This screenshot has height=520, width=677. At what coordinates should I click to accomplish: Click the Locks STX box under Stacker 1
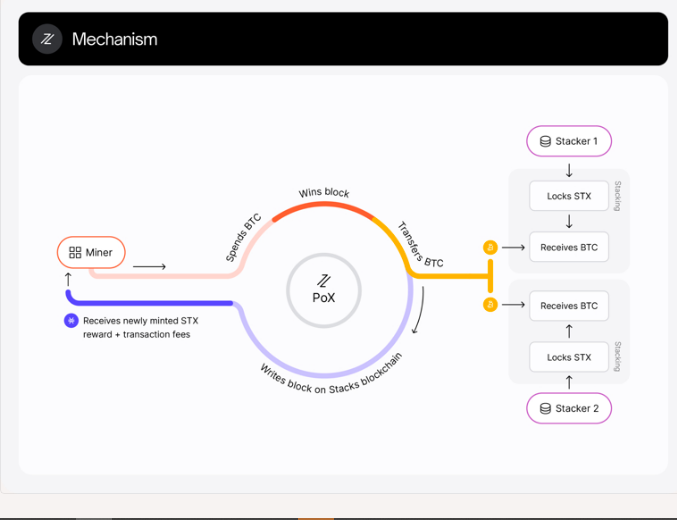tap(568, 196)
